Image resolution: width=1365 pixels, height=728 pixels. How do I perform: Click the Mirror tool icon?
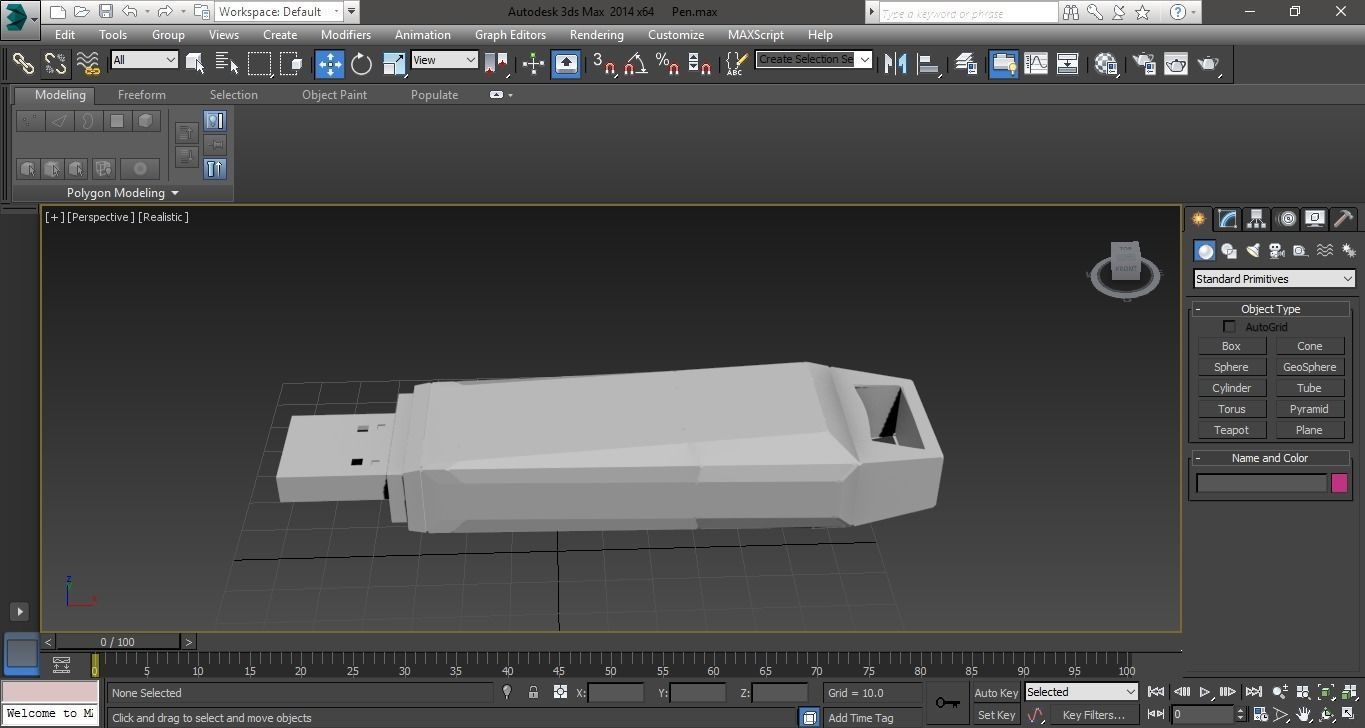pos(896,63)
